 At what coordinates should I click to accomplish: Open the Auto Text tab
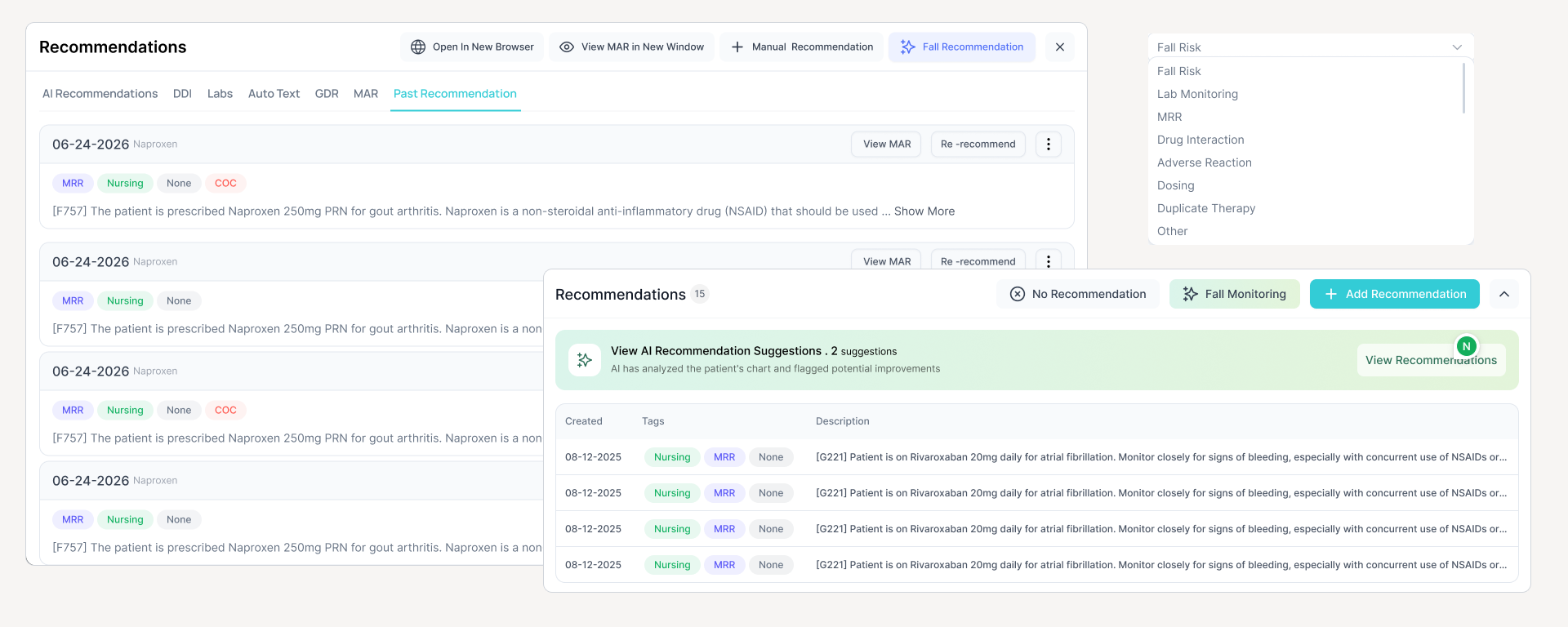274,94
